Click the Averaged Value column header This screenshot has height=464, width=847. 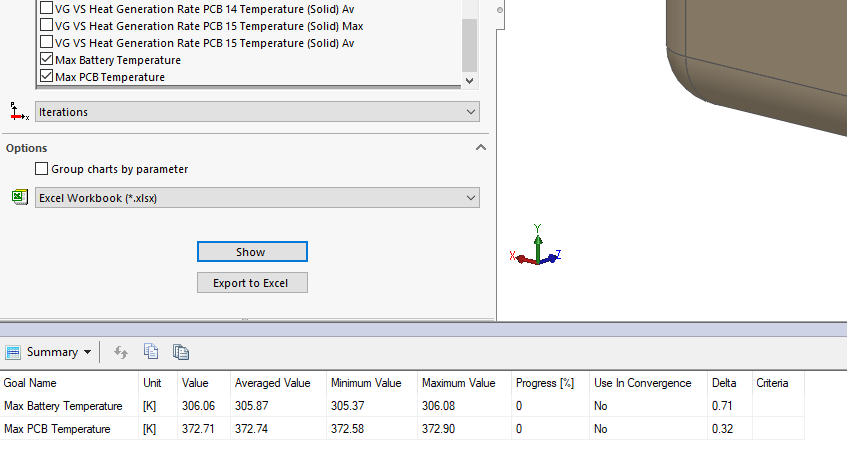pyautogui.click(x=272, y=383)
